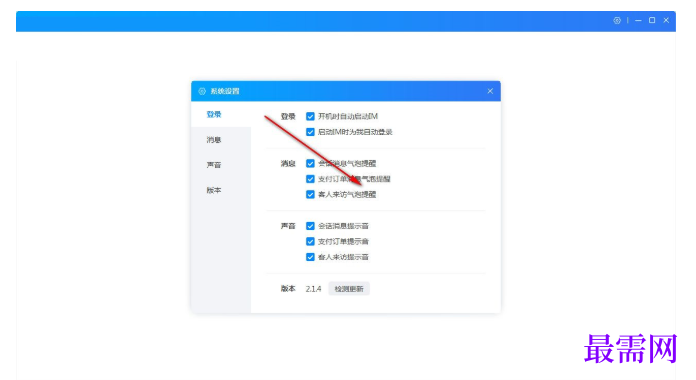Viewport: 696px width, 380px height.
Task: Uncheck 启动IM时为我自动登录
Action: (310, 132)
